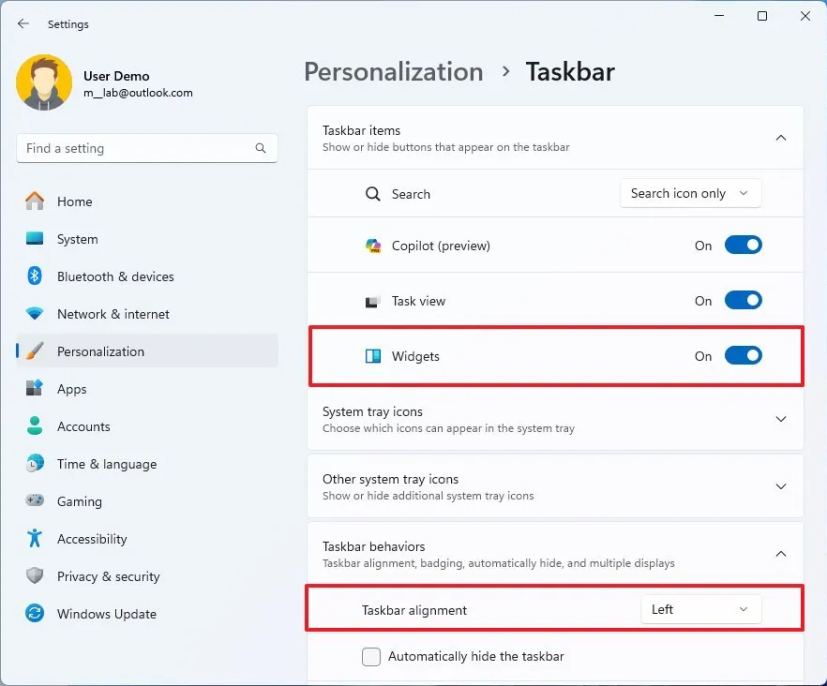Select Gaming in the sidebar
The width and height of the screenshot is (827, 686).
point(79,501)
